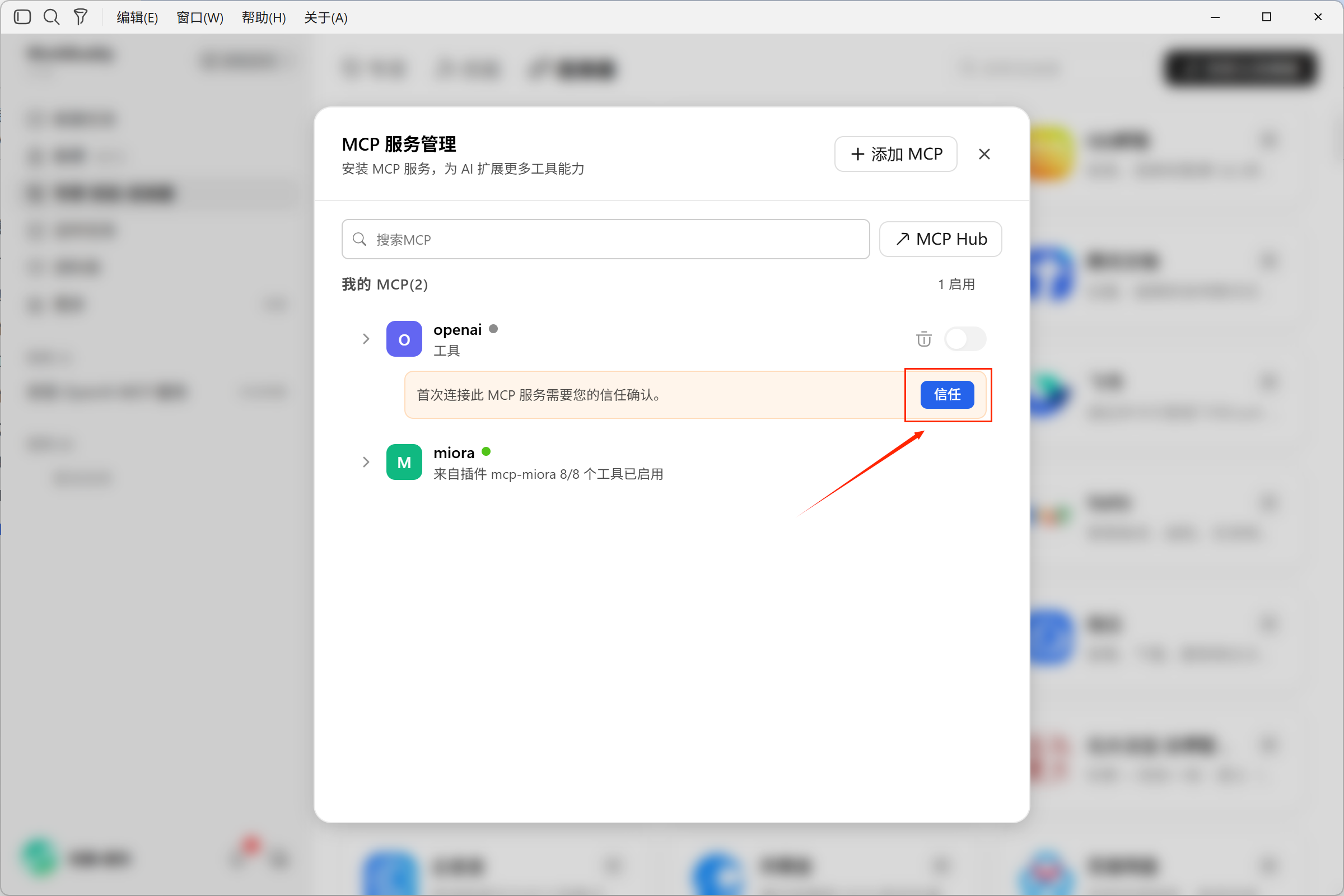Toggle the sidebar panel icon
This screenshot has width=1344, height=896.
point(22,17)
